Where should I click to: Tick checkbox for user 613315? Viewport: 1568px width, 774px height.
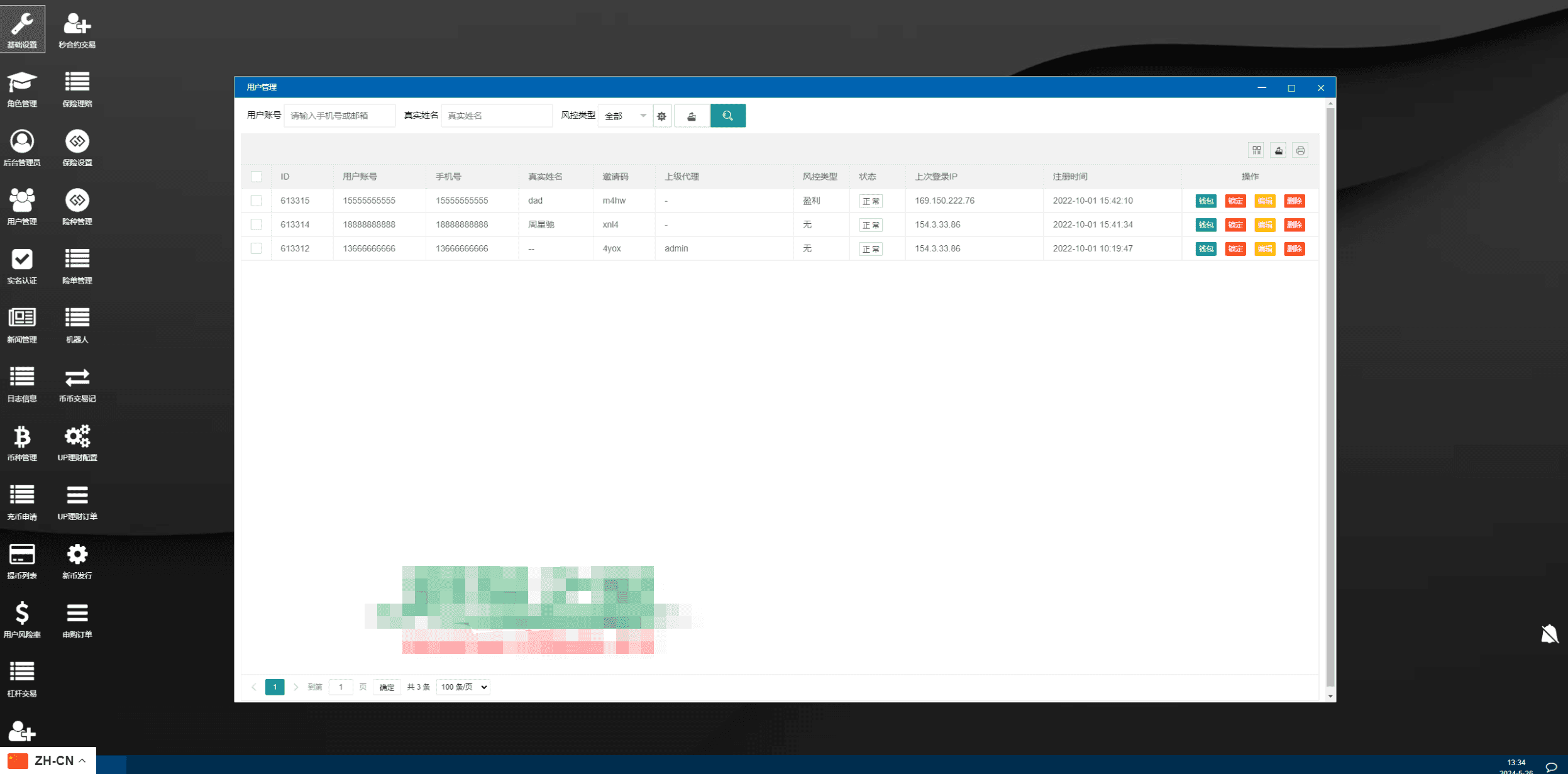click(256, 201)
